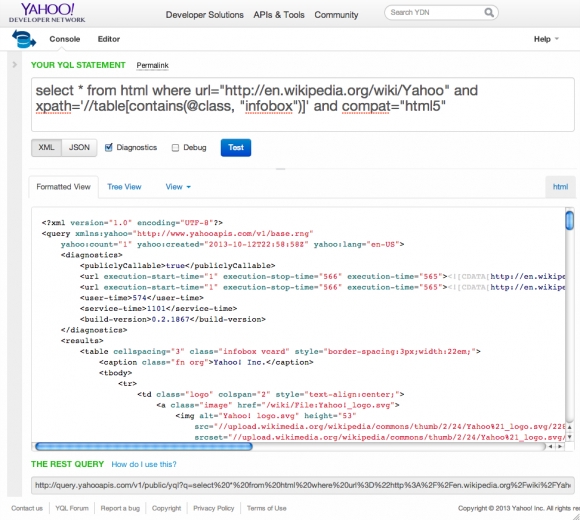Image resolution: width=580 pixels, height=520 pixels.
Task: Open the Help dropdown menu
Action: click(546, 39)
